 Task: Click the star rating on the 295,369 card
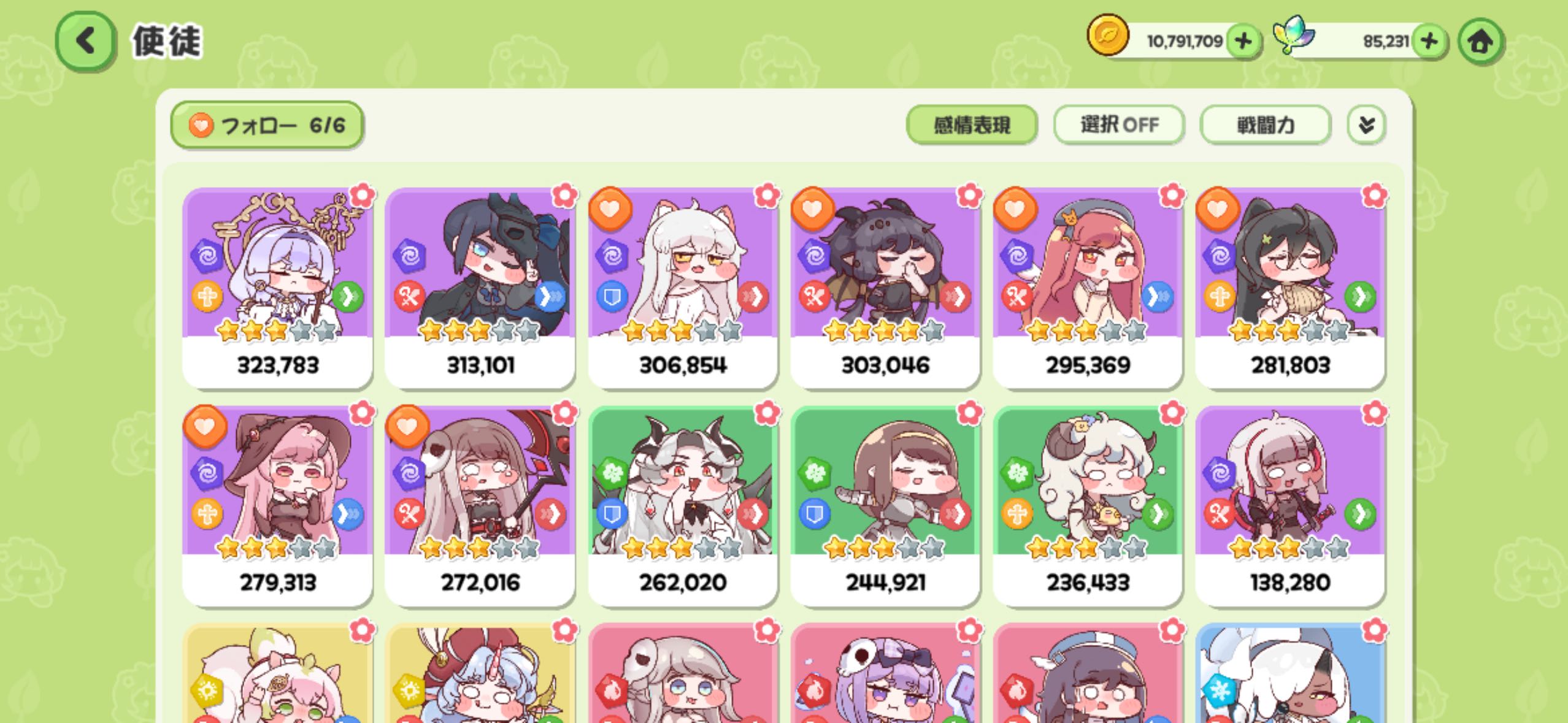tap(1086, 331)
